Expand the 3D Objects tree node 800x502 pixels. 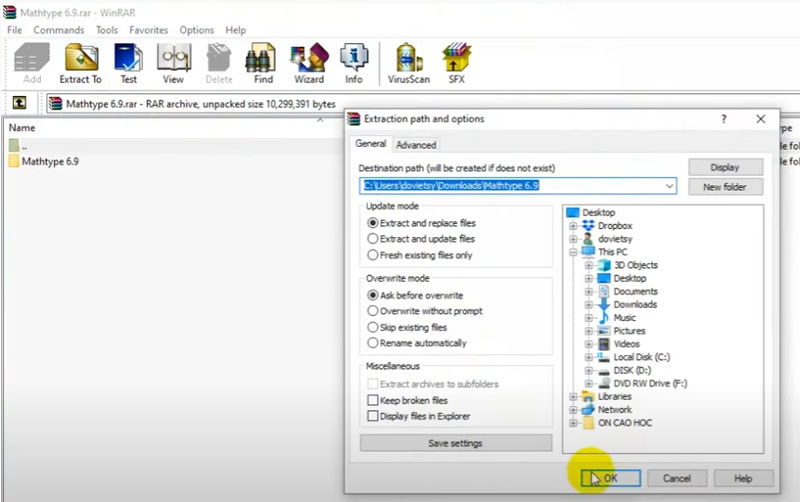(x=589, y=265)
